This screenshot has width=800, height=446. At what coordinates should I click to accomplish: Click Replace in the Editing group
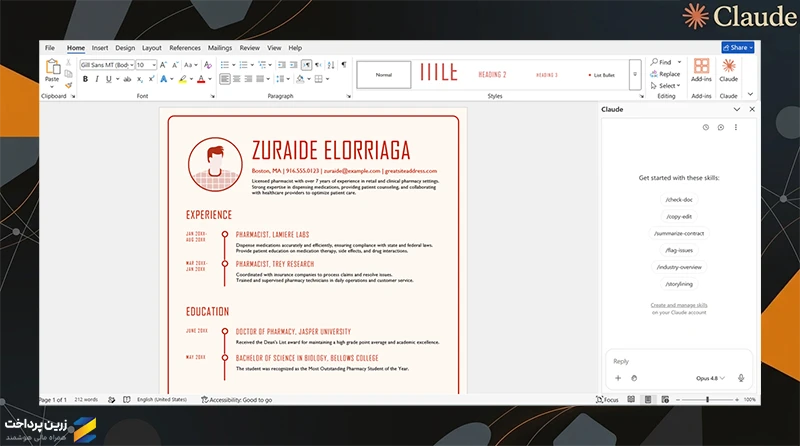tap(665, 74)
